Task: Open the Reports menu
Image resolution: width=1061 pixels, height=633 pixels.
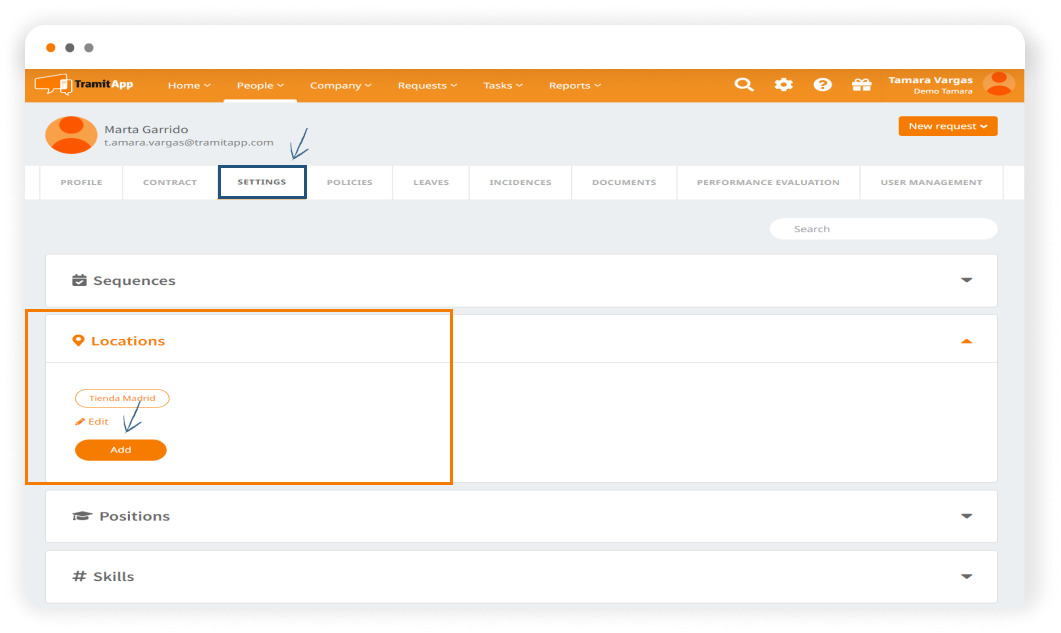Action: 573,85
